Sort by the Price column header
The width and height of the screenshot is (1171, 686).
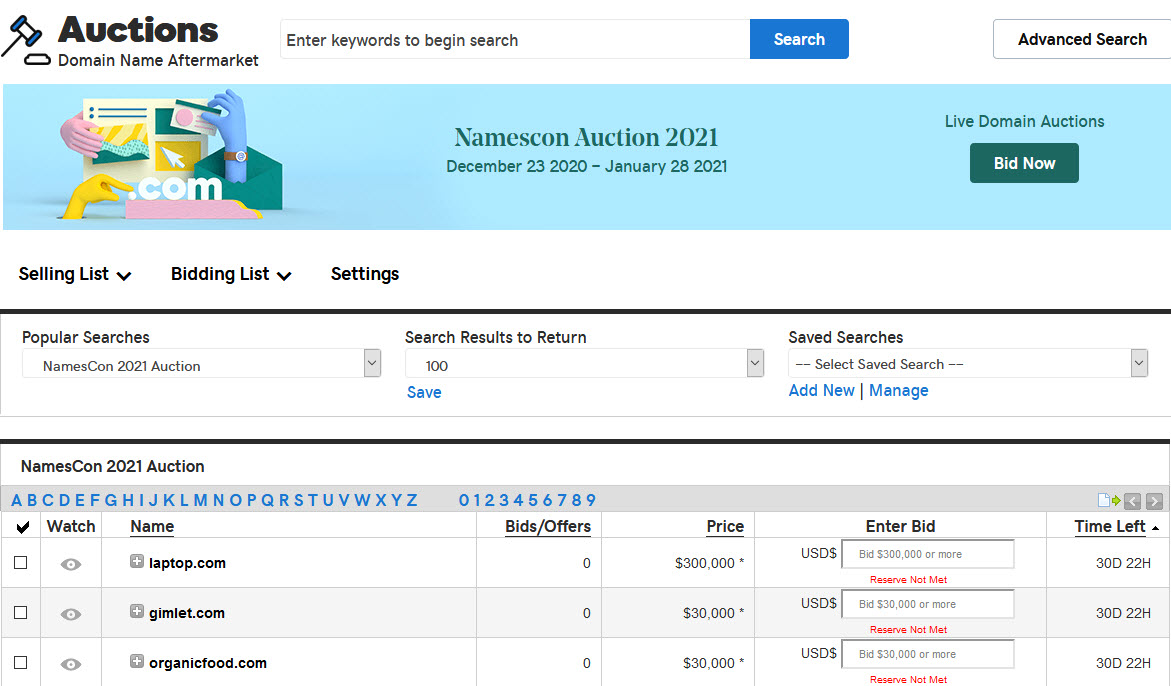725,526
